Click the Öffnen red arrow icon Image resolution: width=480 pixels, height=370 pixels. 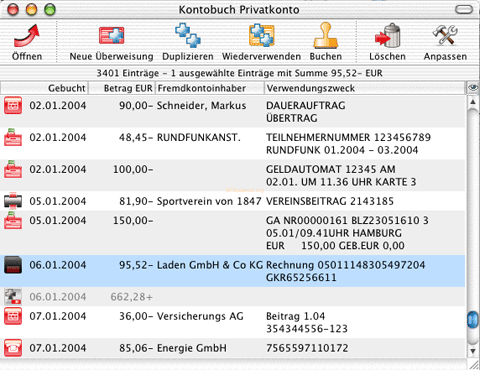click(x=27, y=35)
